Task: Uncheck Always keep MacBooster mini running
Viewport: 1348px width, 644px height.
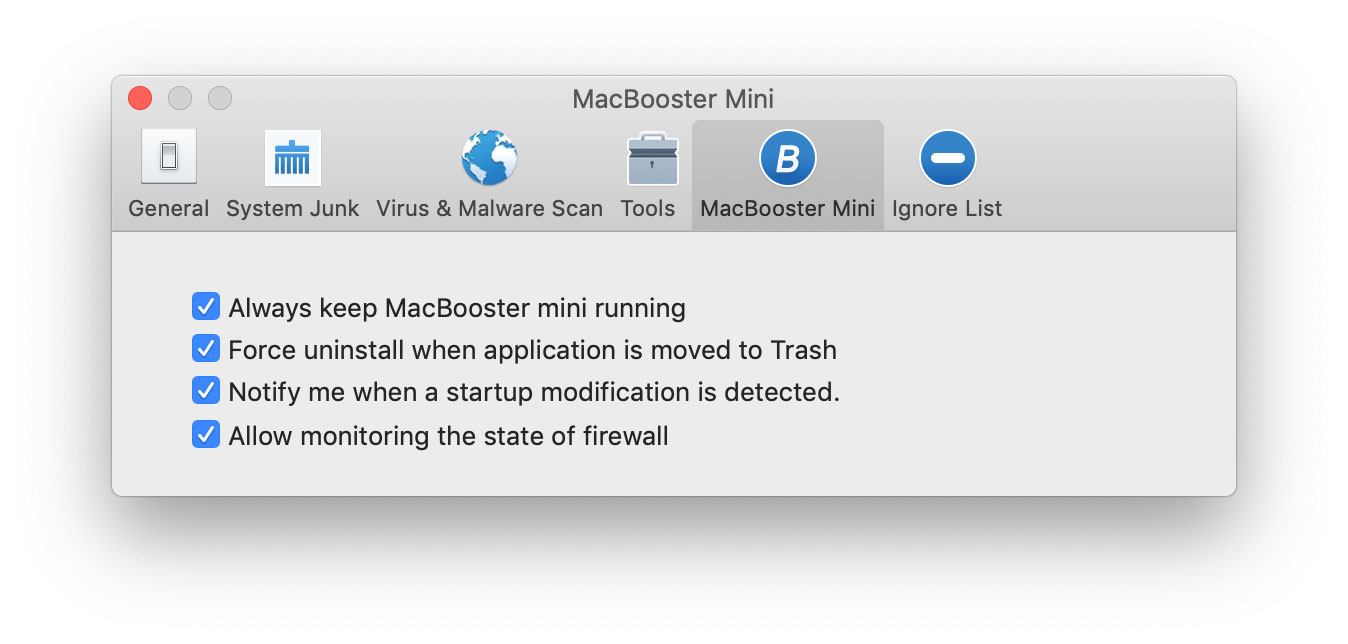Action: click(x=205, y=306)
